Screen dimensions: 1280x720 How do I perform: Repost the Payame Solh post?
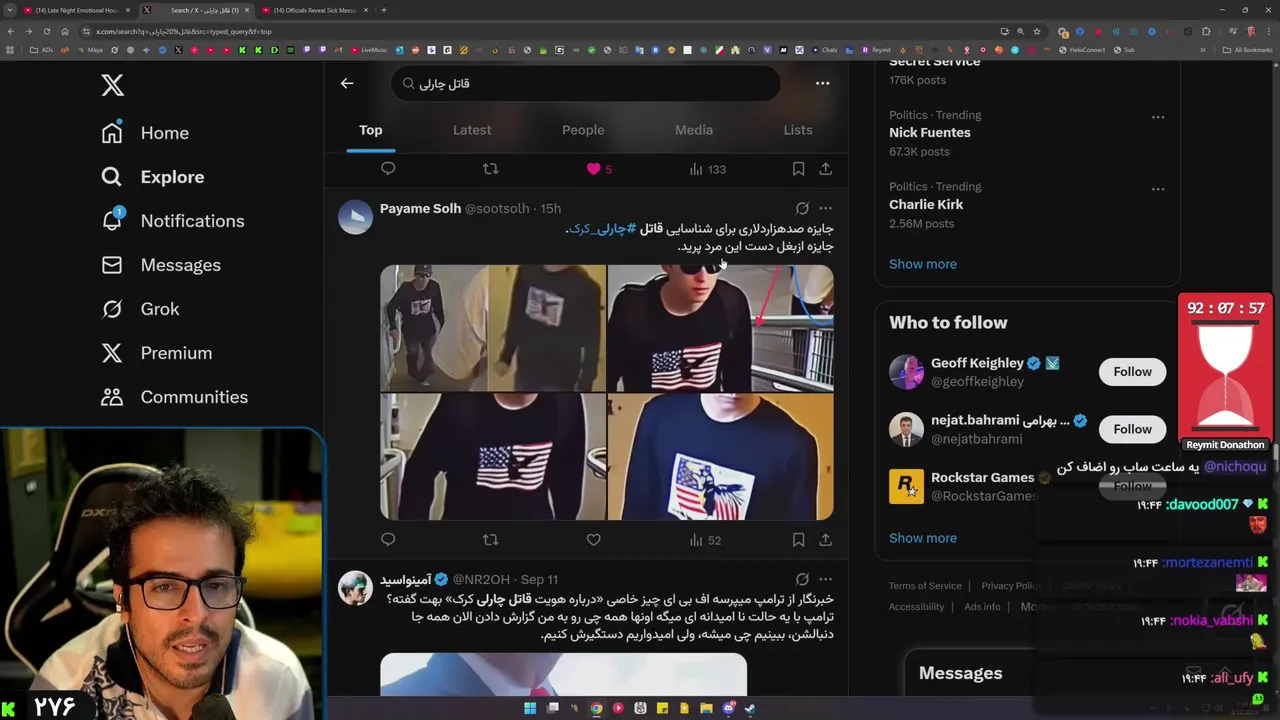pyautogui.click(x=490, y=540)
